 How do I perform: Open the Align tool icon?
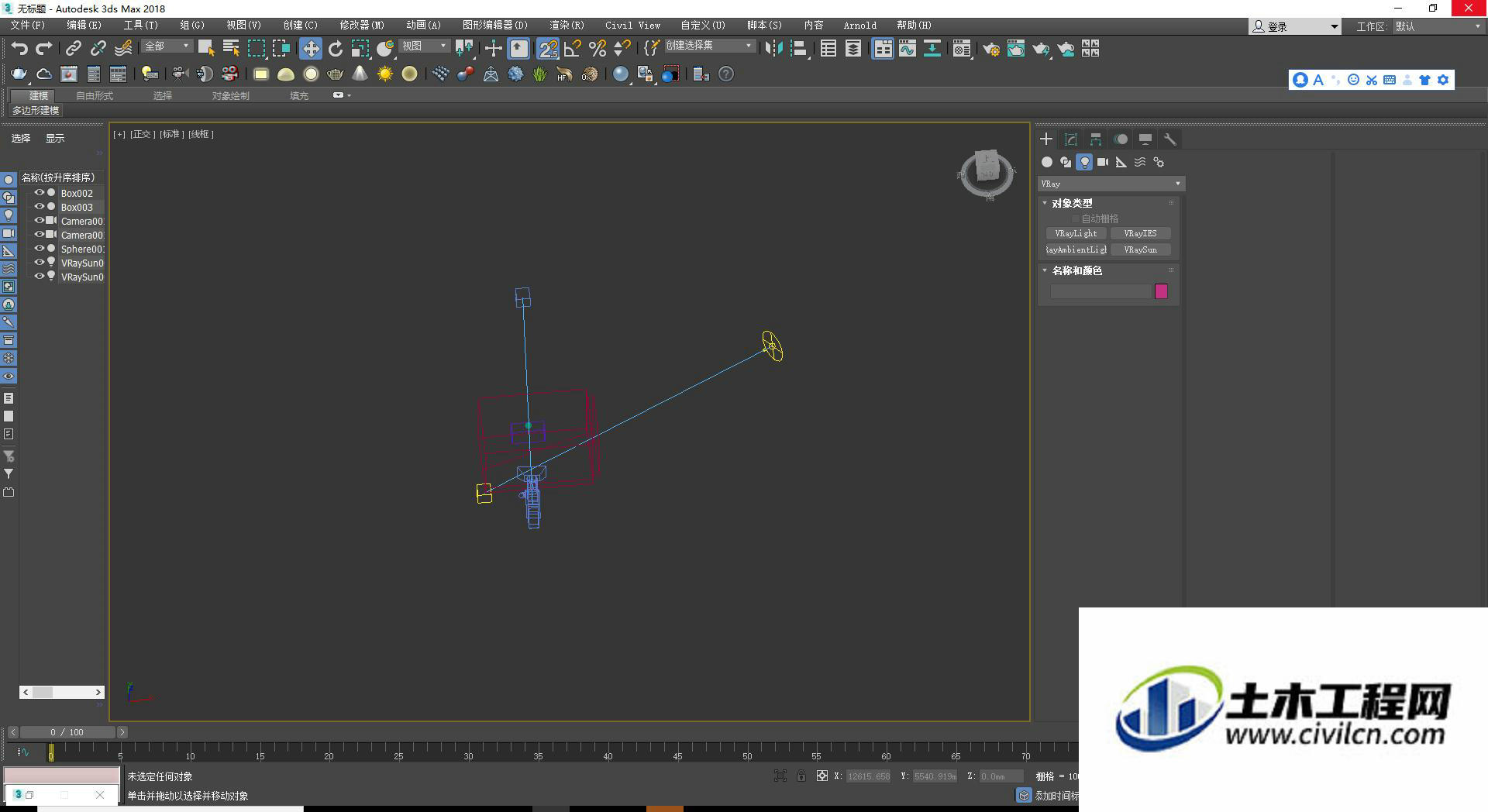tap(799, 49)
